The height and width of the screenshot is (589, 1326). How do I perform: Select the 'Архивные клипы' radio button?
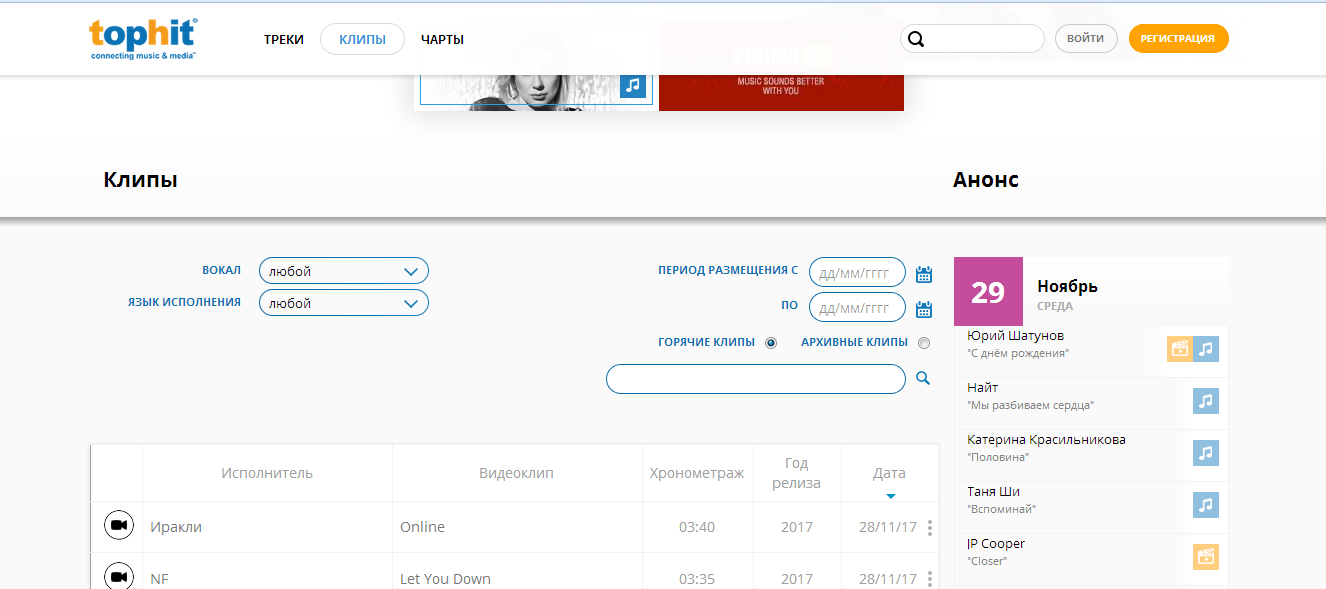pos(923,343)
